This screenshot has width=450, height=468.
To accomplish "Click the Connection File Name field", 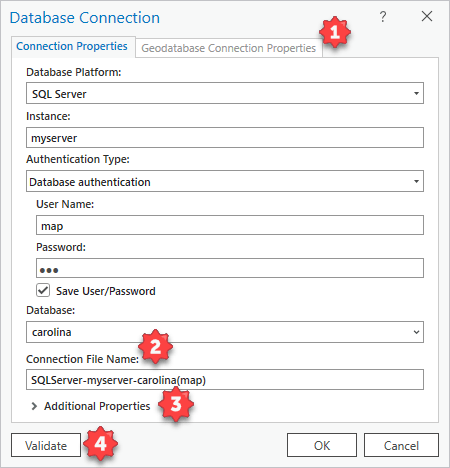I will pos(225,380).
